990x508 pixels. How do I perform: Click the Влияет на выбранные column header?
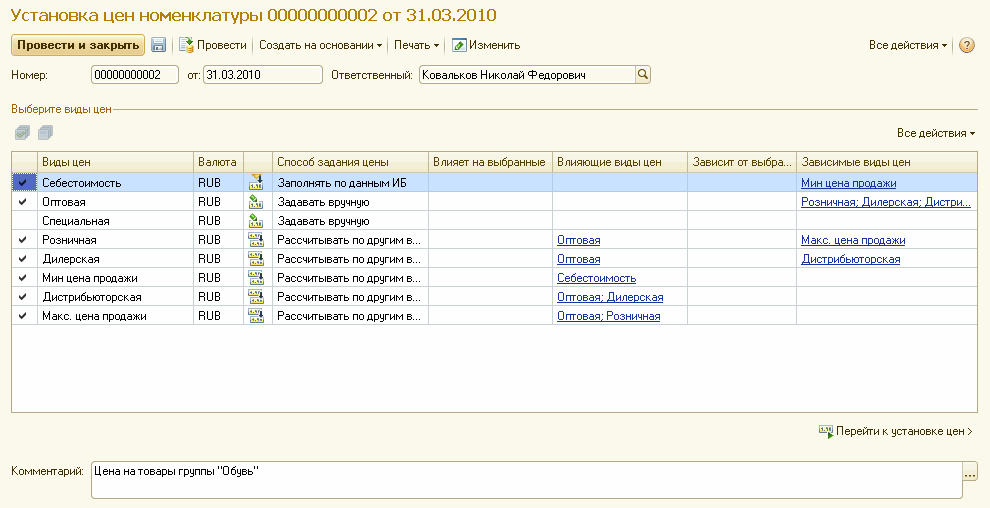coord(490,162)
